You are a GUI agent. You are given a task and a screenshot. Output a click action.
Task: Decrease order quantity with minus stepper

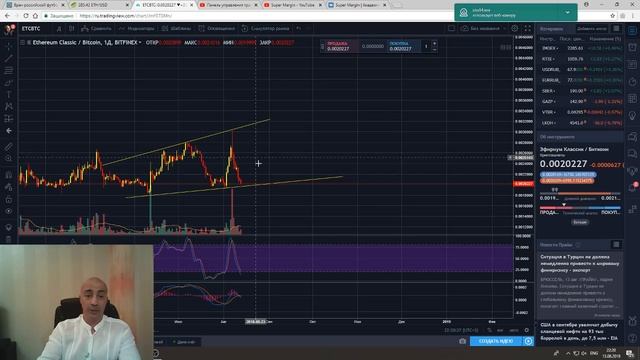(x=434, y=49)
